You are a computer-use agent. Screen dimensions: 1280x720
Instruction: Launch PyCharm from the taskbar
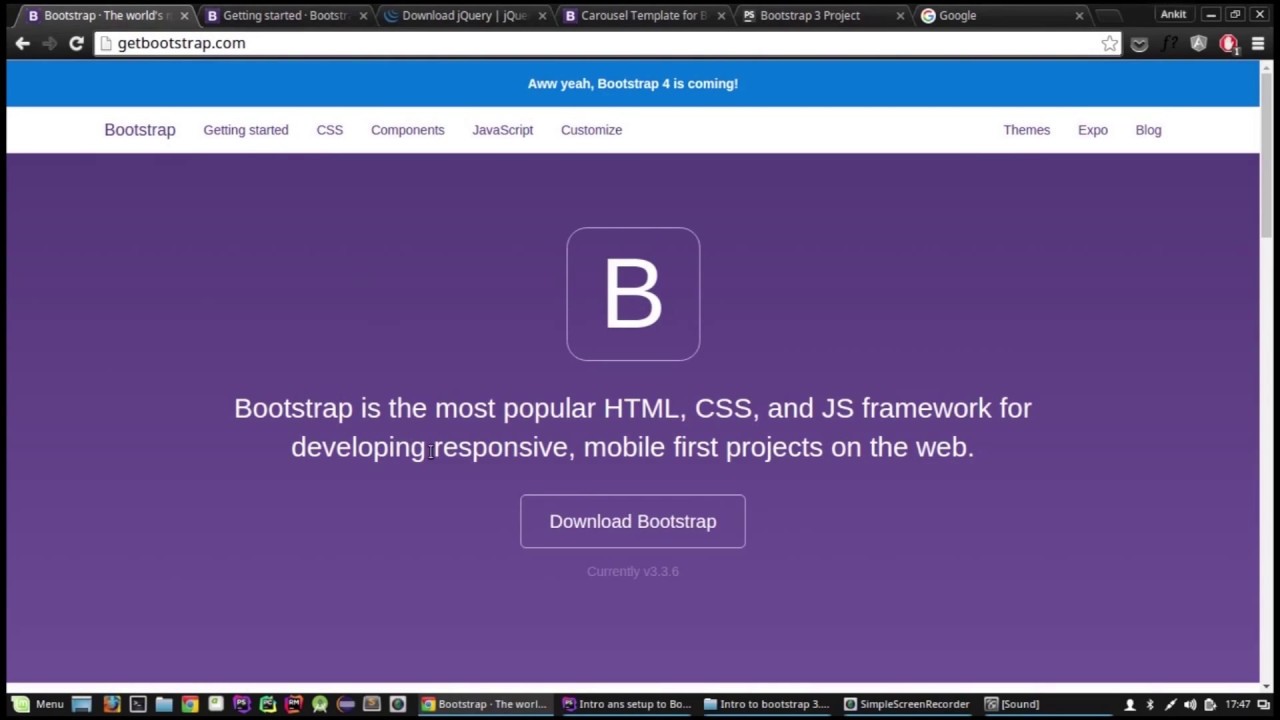pos(268,704)
